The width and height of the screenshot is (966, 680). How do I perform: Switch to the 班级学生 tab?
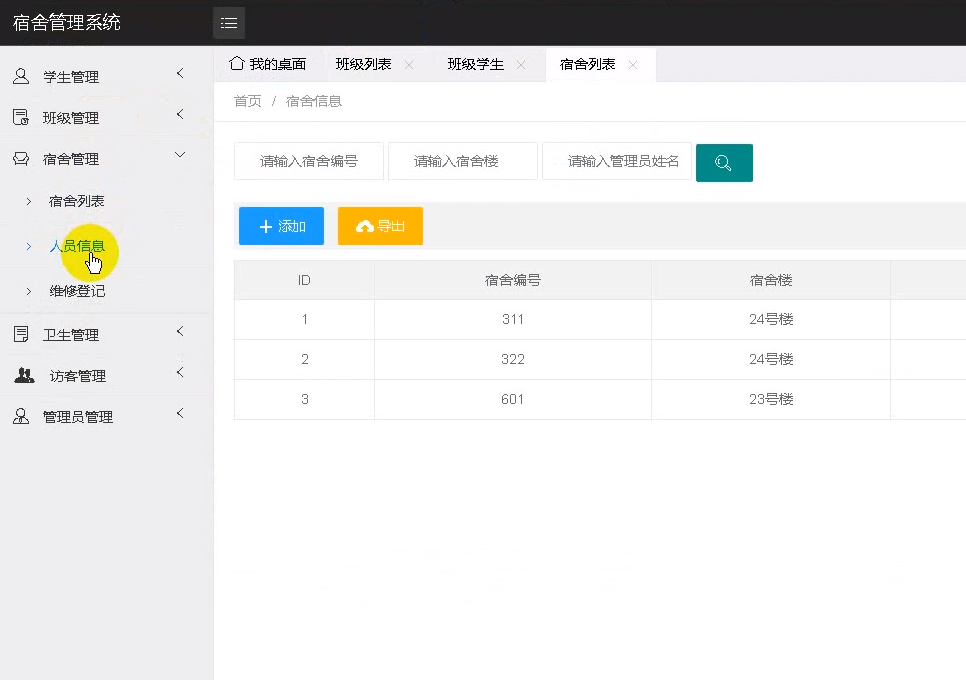coord(476,64)
